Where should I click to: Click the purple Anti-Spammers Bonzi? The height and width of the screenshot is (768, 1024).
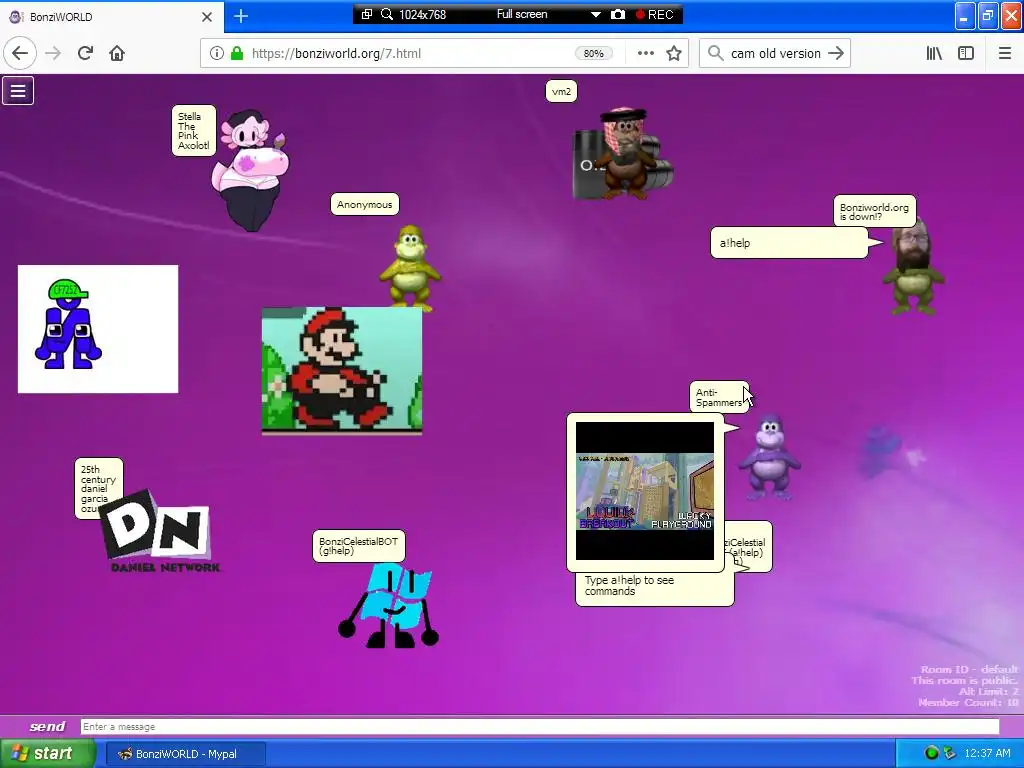pos(769,457)
